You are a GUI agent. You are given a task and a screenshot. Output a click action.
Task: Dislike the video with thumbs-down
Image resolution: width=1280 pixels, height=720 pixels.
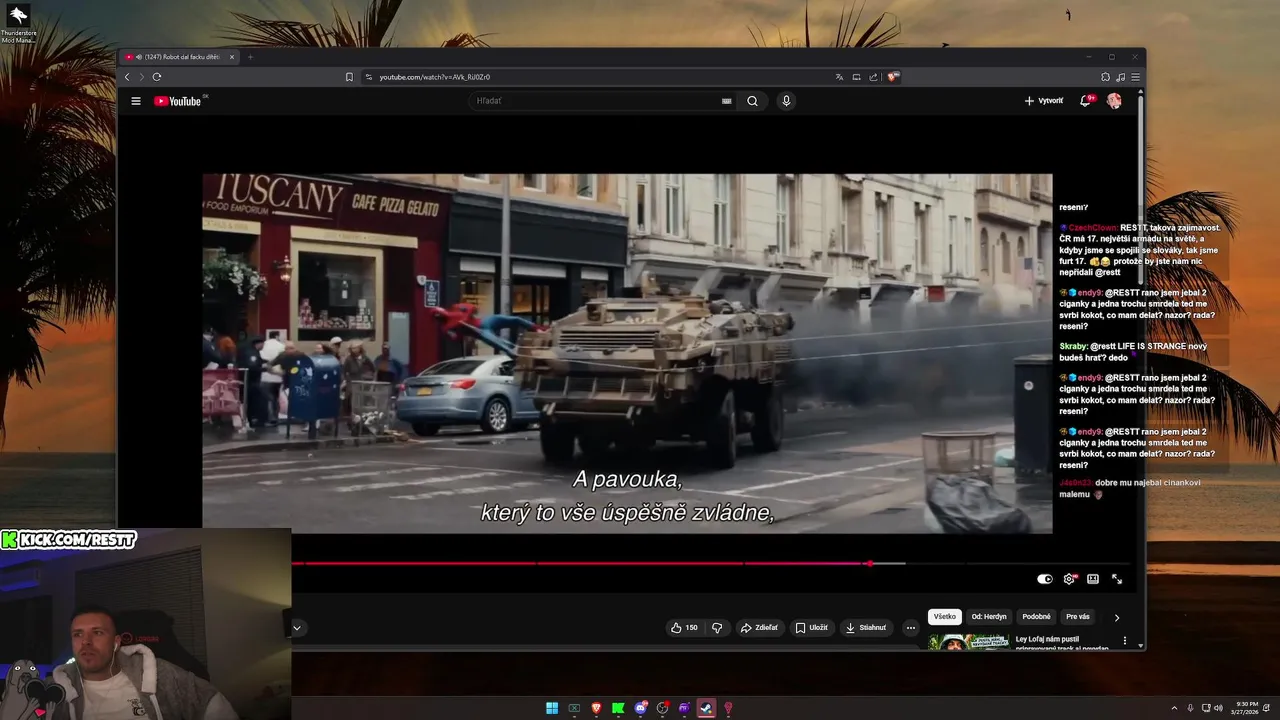point(717,628)
